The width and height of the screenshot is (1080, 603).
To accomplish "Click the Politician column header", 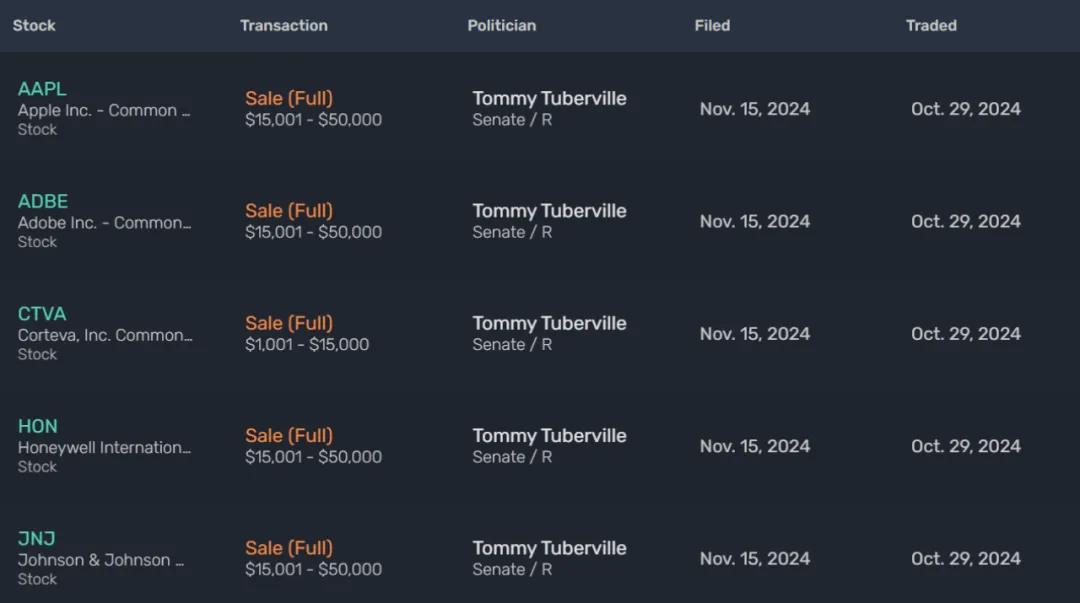I will [501, 26].
